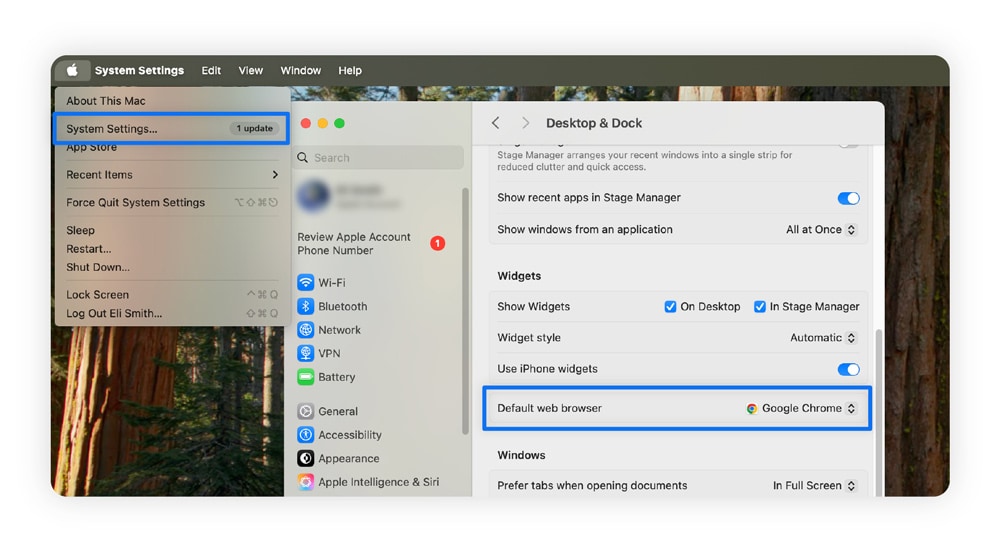1000x542 pixels.
Task: Open General settings gear icon
Action: click(x=306, y=411)
